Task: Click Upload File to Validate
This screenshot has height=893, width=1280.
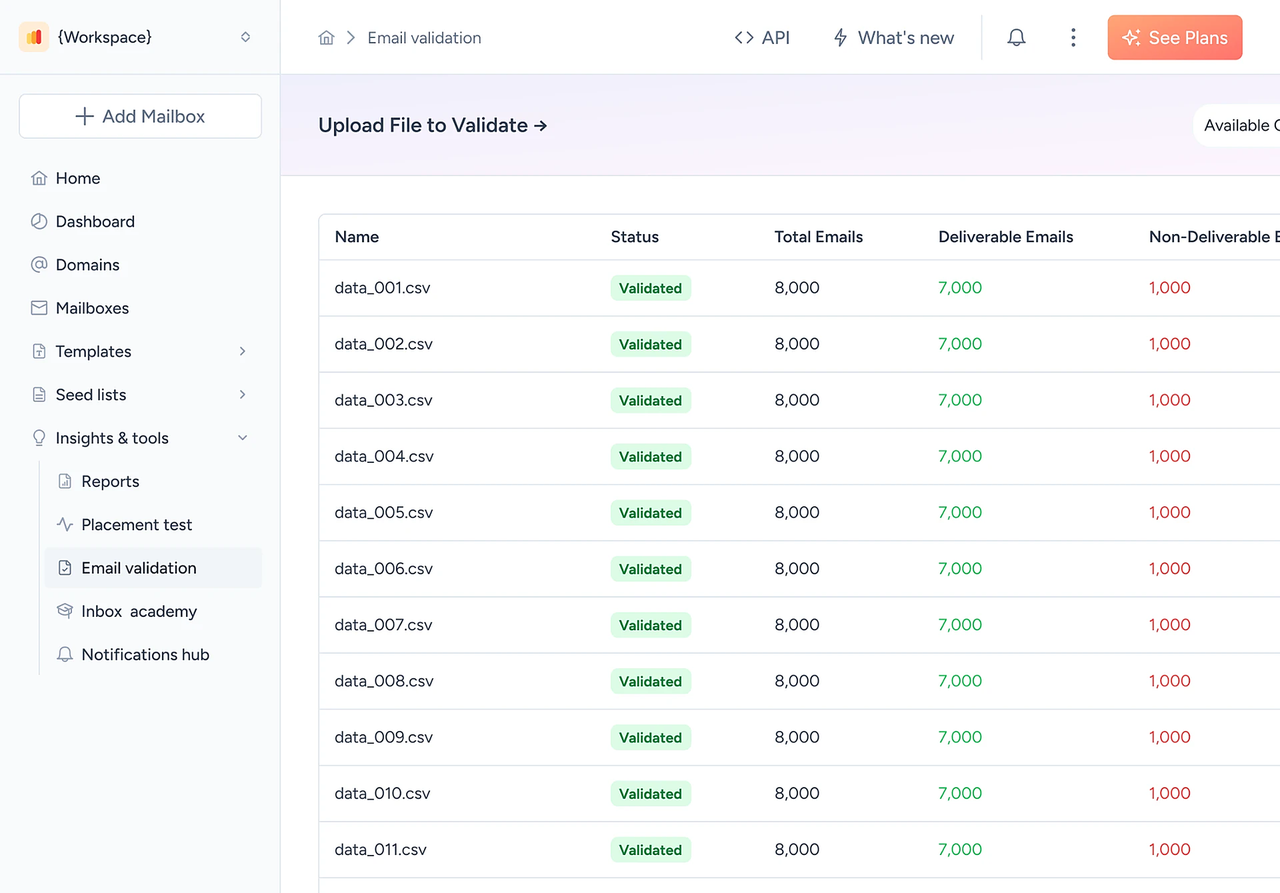Action: [x=433, y=125]
